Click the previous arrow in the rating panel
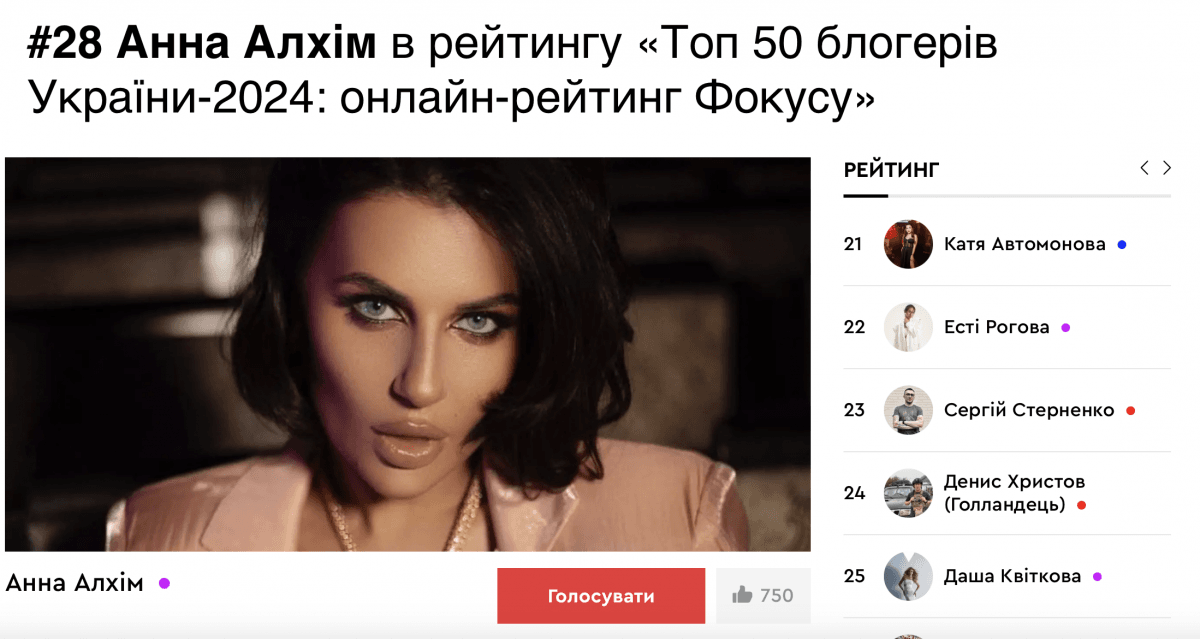 pos(1145,168)
